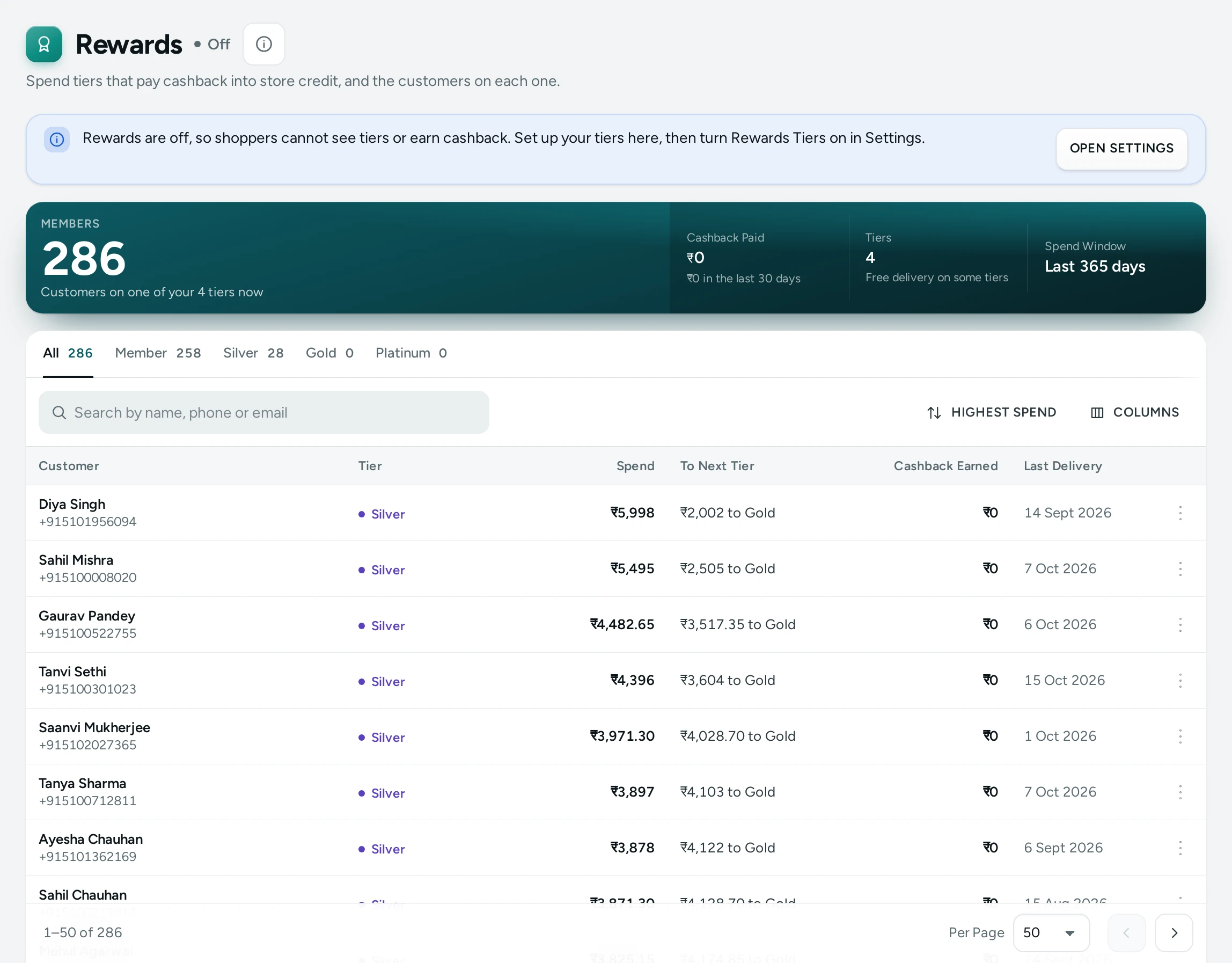Open the Per Page 50 dropdown
The width and height of the screenshot is (1232, 963).
(x=1052, y=932)
